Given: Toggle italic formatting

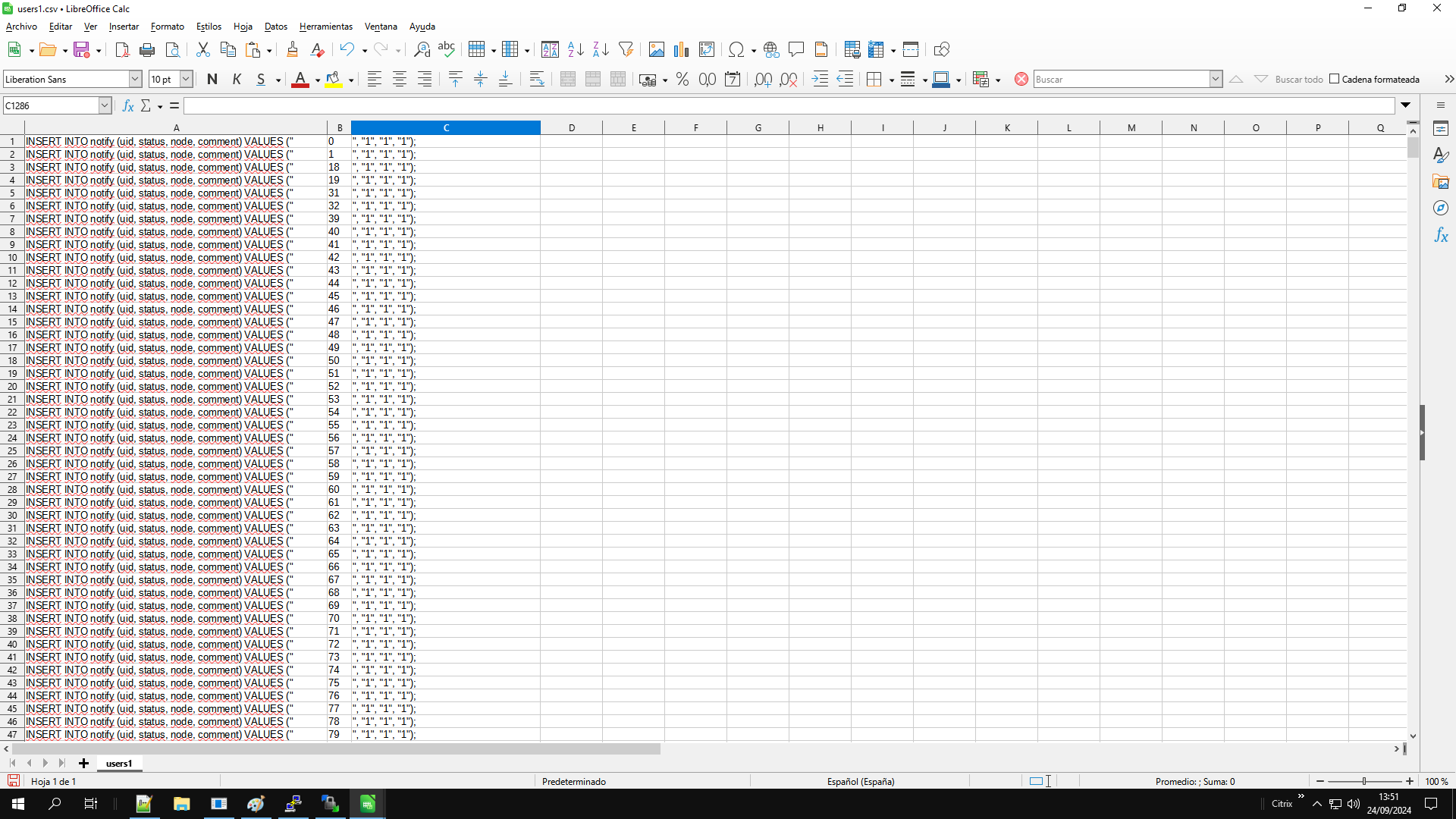Looking at the screenshot, I should coord(237,80).
